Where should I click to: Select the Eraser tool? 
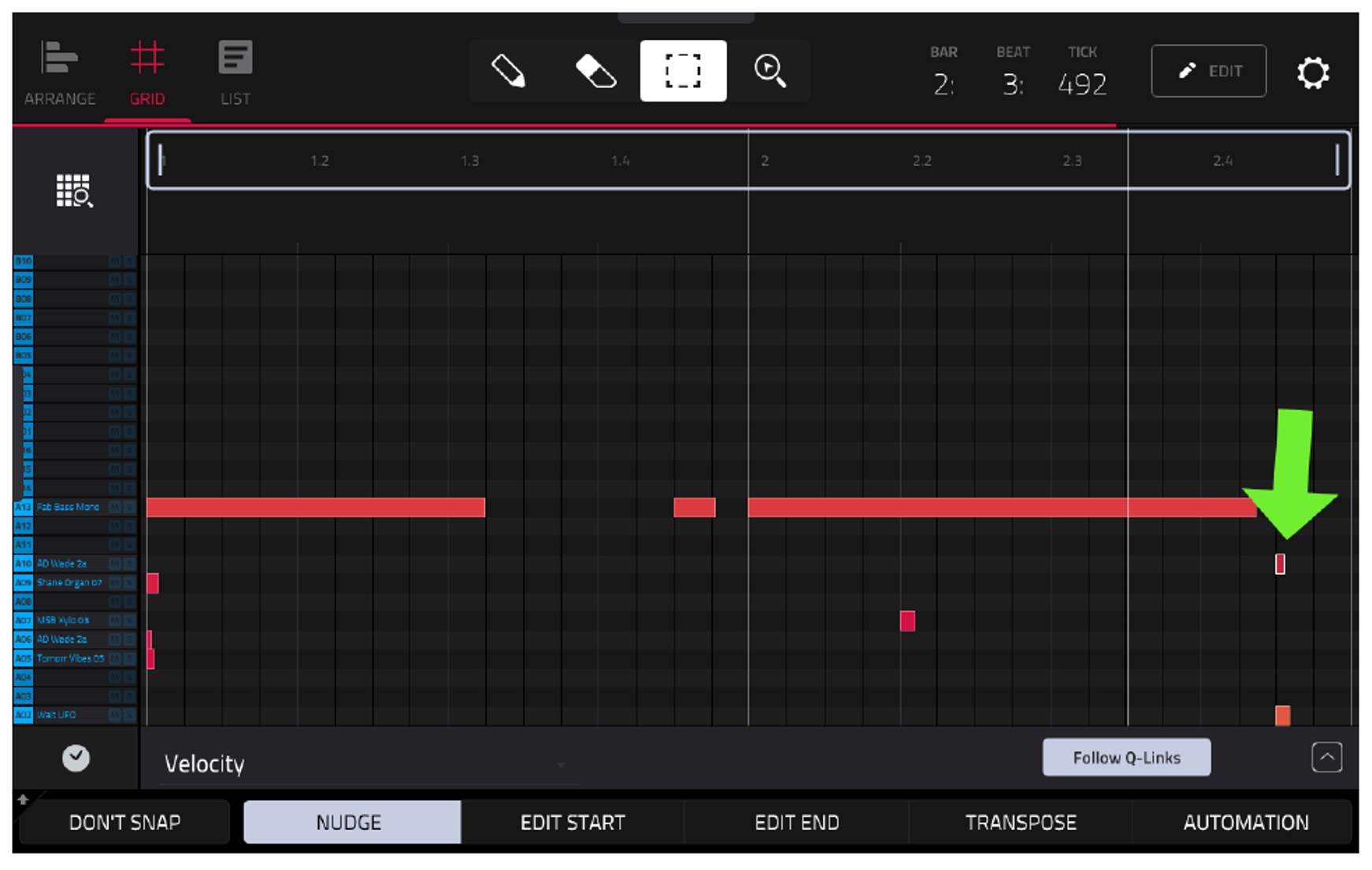tap(596, 71)
